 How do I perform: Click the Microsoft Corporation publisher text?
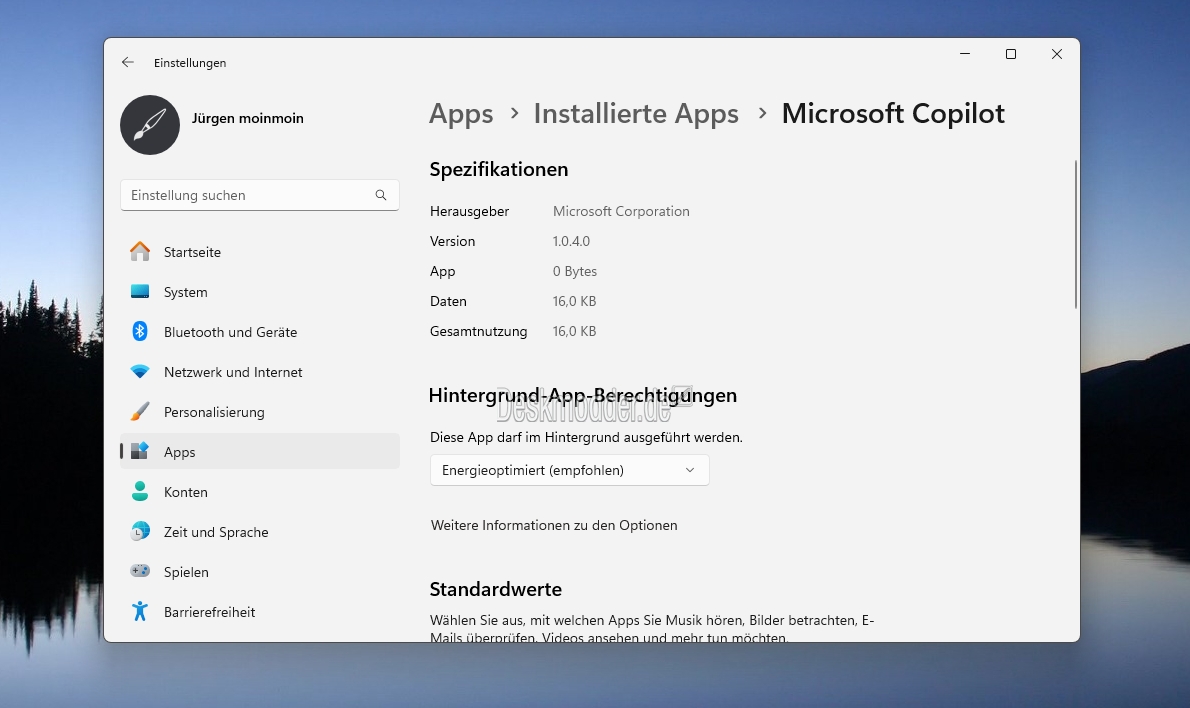coord(621,211)
